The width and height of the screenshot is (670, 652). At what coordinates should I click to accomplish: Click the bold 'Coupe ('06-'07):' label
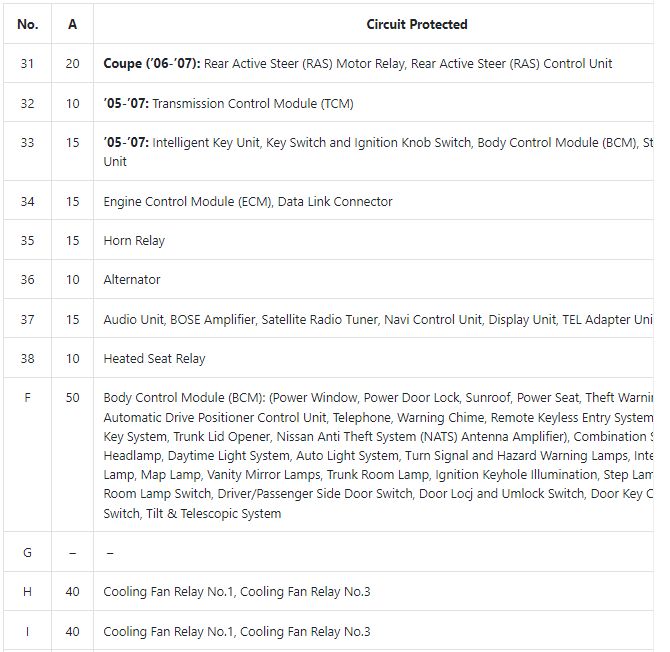pyautogui.click(x=152, y=64)
